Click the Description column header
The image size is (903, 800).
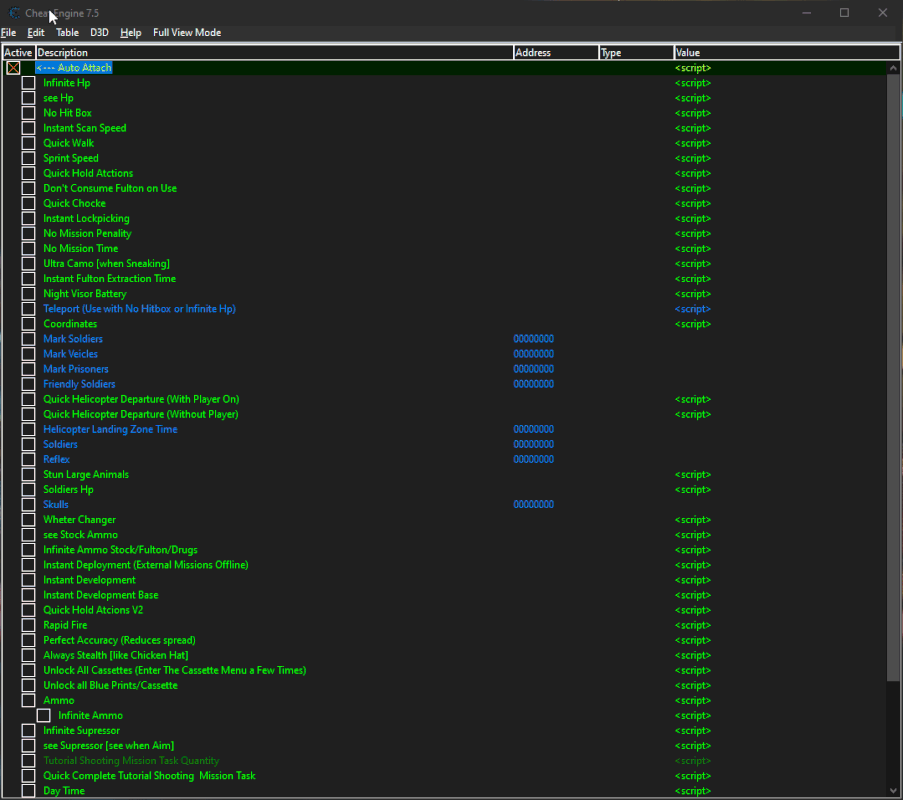click(x=274, y=52)
